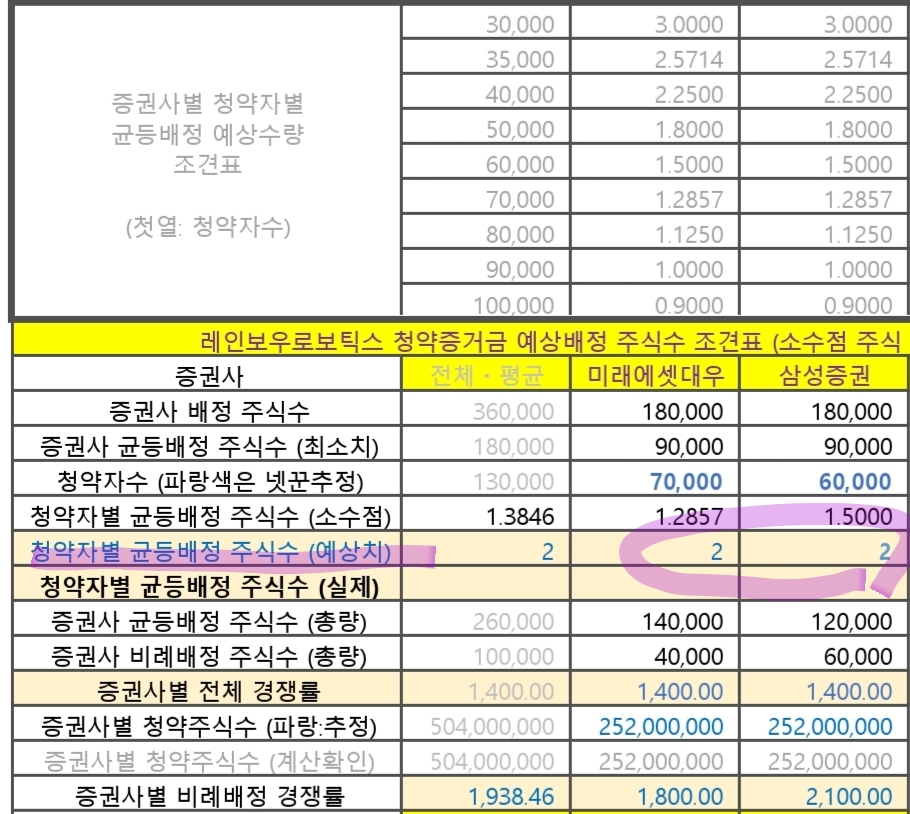Screen dimensions: 910x814
Task: Select the 100,000 cell at the lookup table bottom
Action: pos(485,301)
